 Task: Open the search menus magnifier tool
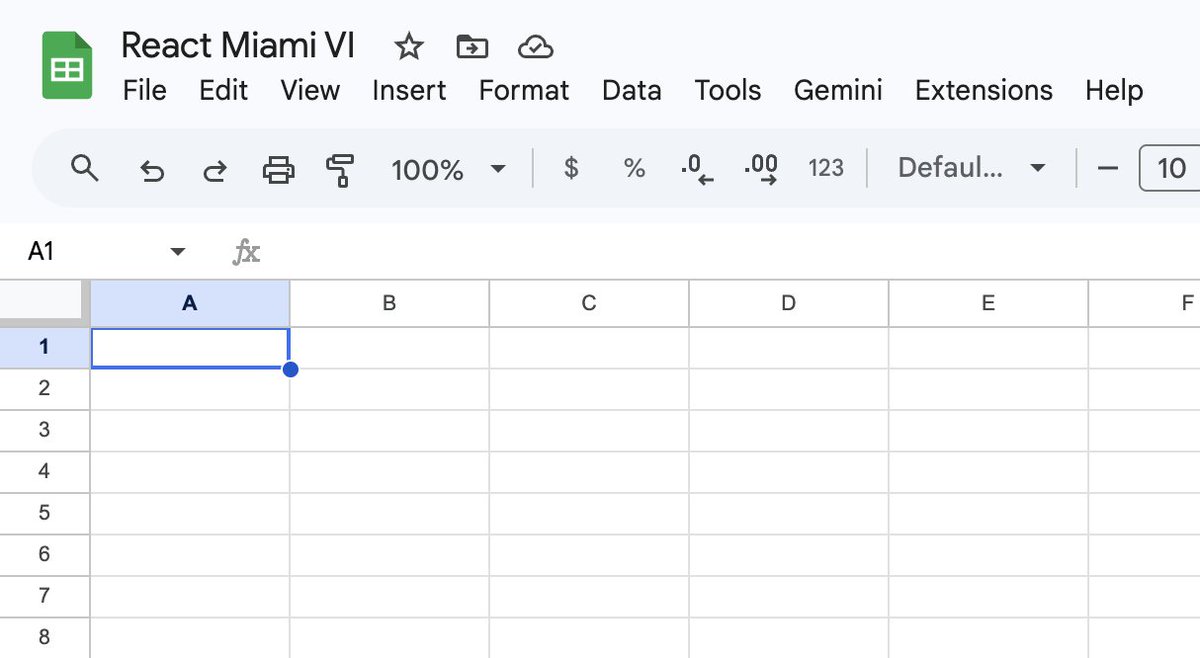[85, 168]
